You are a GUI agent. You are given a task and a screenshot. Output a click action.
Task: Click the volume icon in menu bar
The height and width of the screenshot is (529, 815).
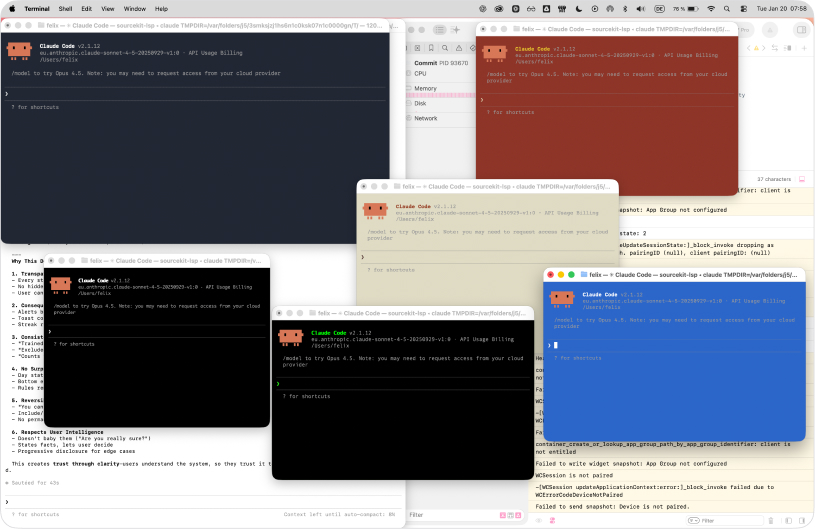tap(641, 9)
